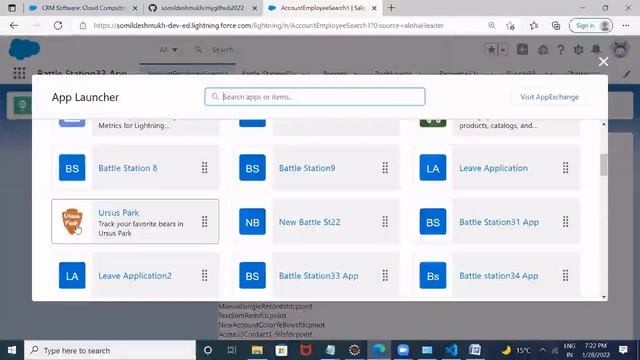The height and width of the screenshot is (360, 640).
Task: Open the nine-dot App Launcher grid
Action: 19,73
